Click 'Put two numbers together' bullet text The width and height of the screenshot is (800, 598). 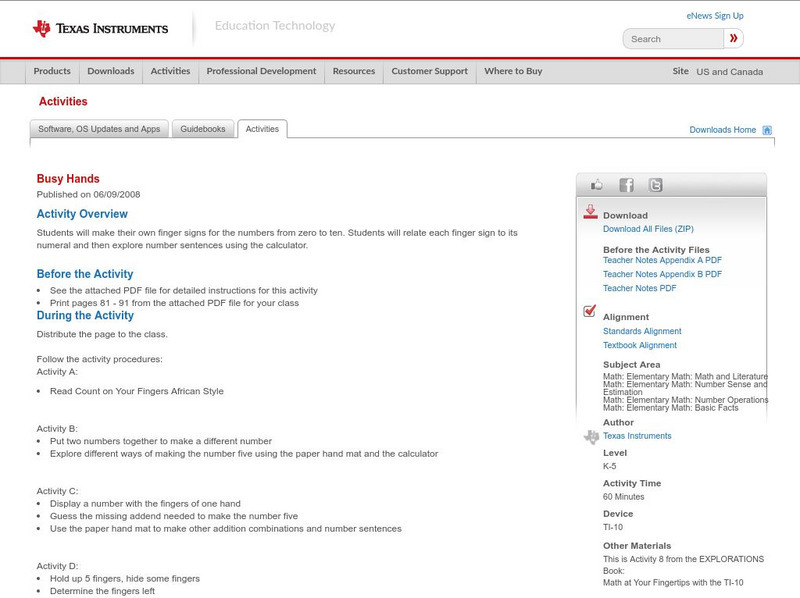tap(161, 441)
